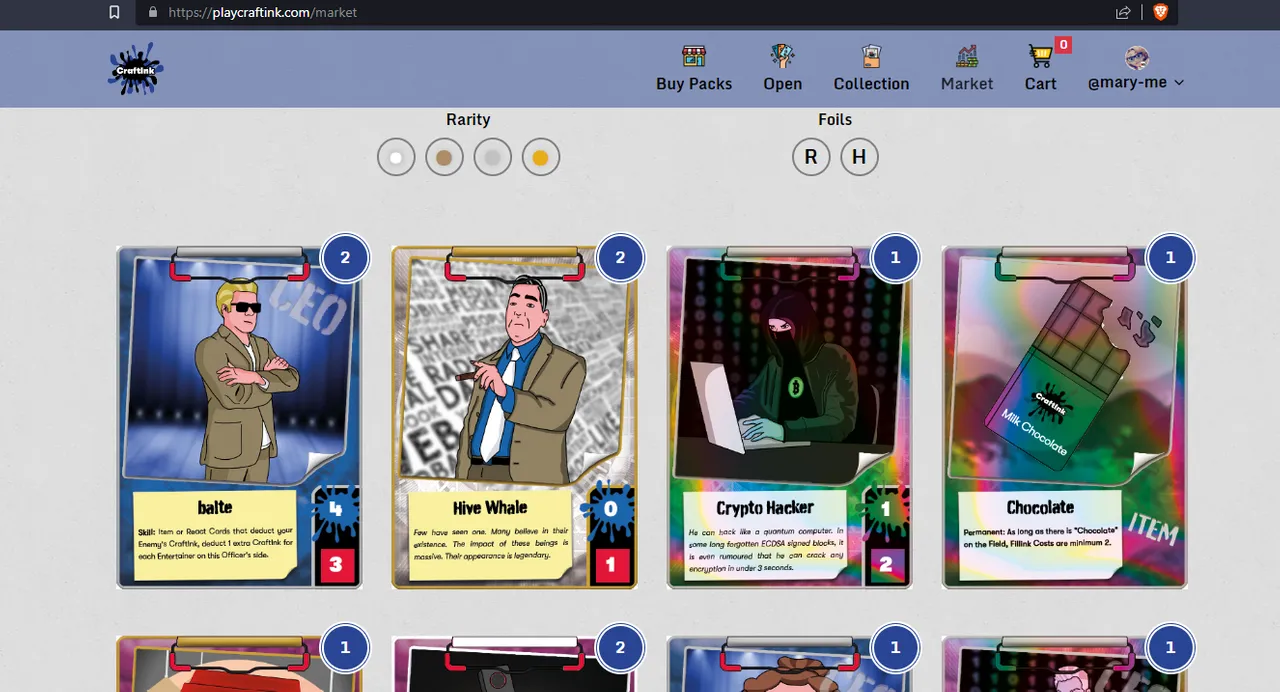Select the Collection menu label
1280x692 pixels.
click(x=871, y=84)
